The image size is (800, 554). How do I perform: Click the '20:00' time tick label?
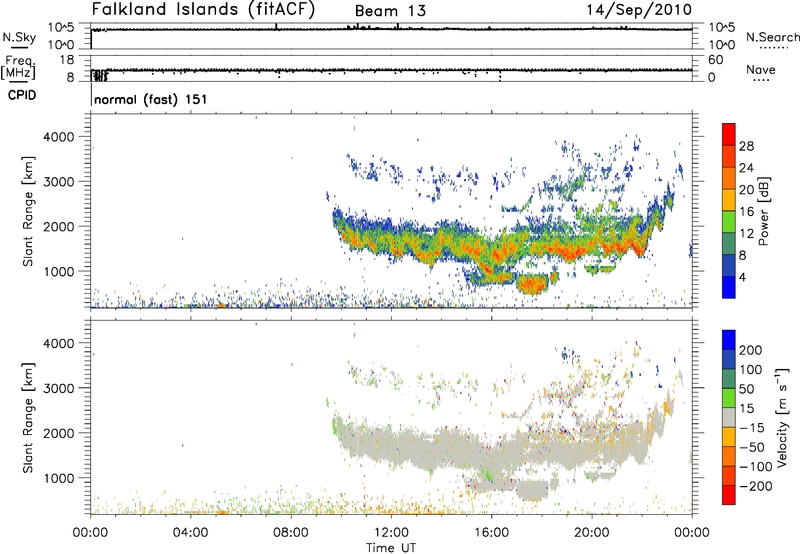pos(592,533)
